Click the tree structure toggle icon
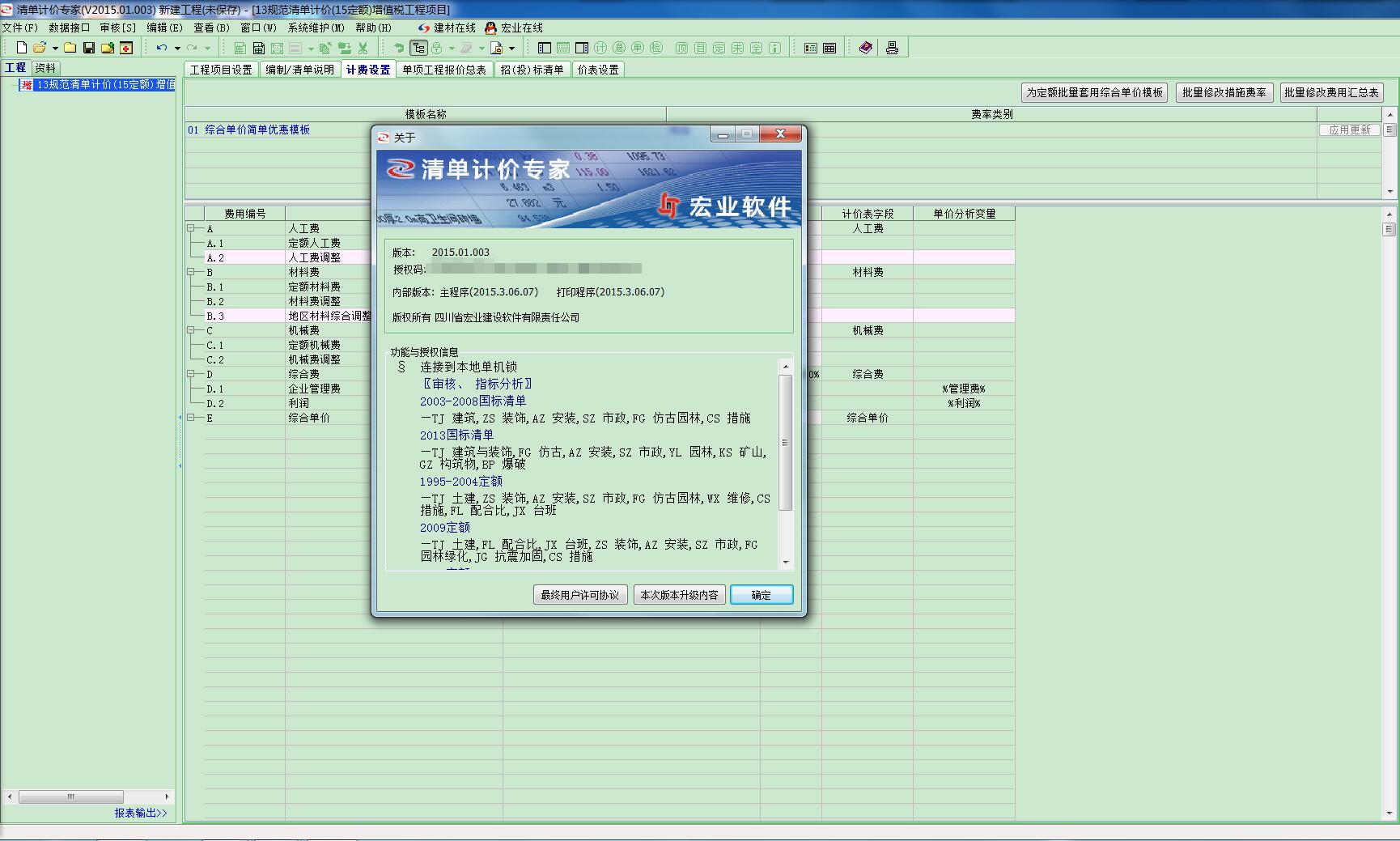The height and width of the screenshot is (841, 1400). coord(418,48)
